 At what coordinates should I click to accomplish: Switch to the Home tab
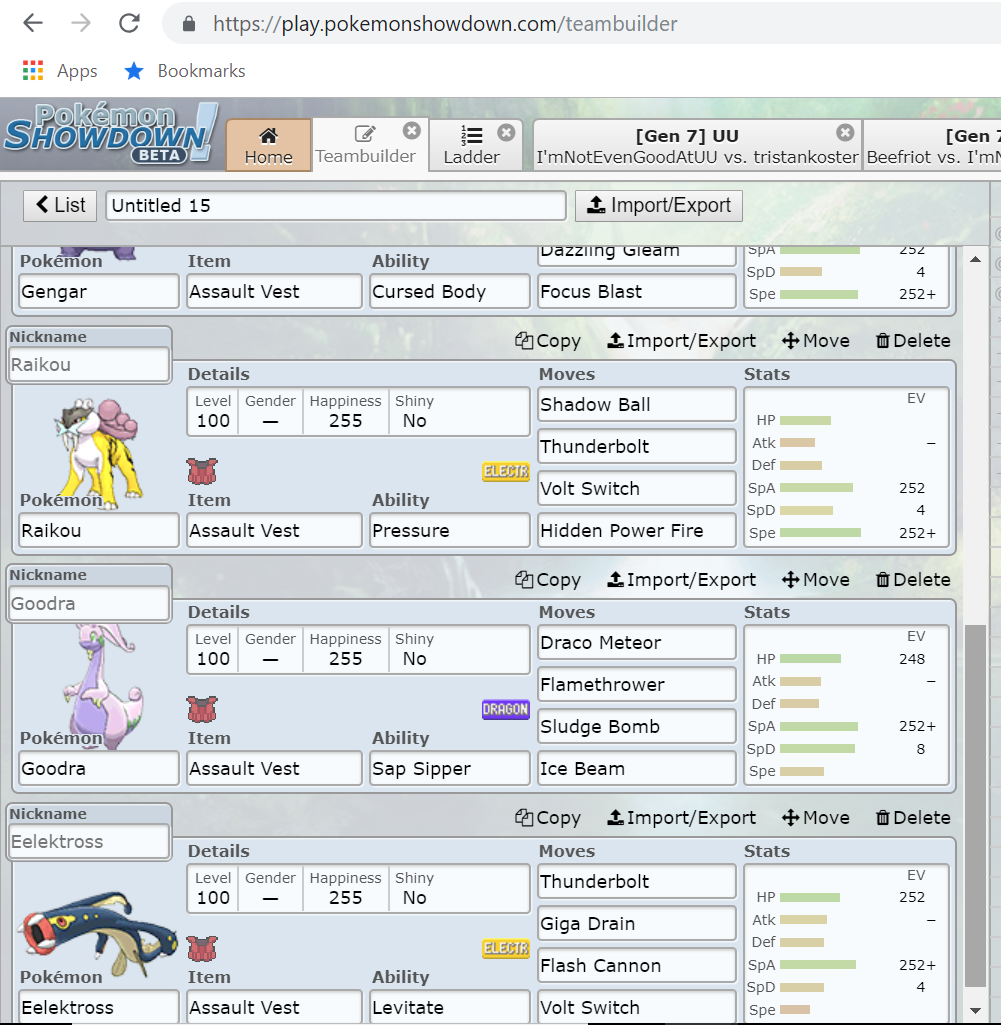click(269, 145)
